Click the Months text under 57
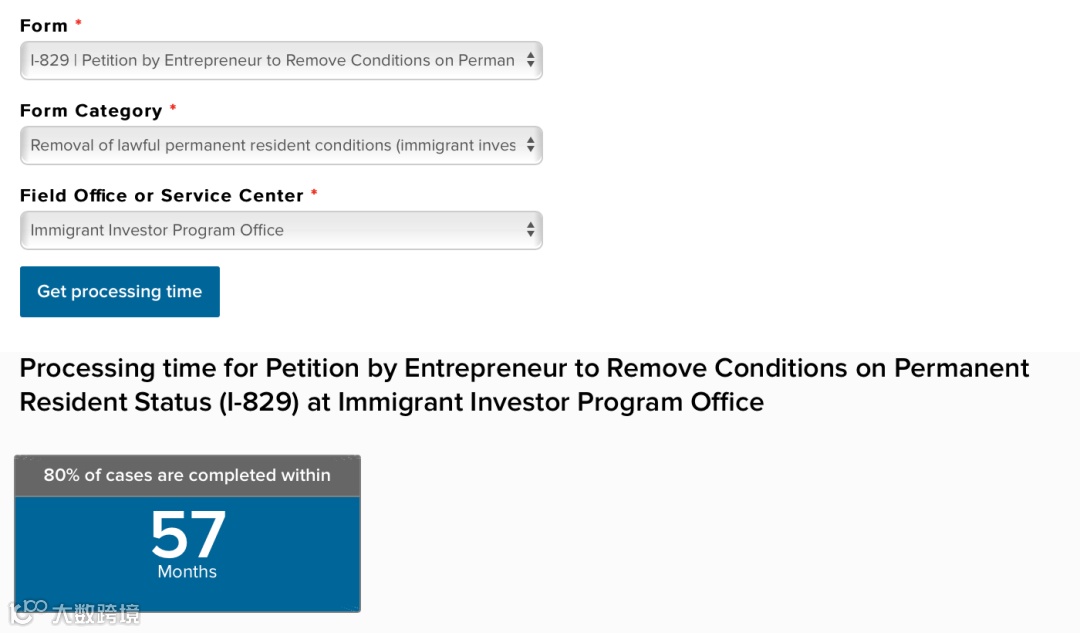Image resolution: width=1080 pixels, height=633 pixels. tap(187, 572)
